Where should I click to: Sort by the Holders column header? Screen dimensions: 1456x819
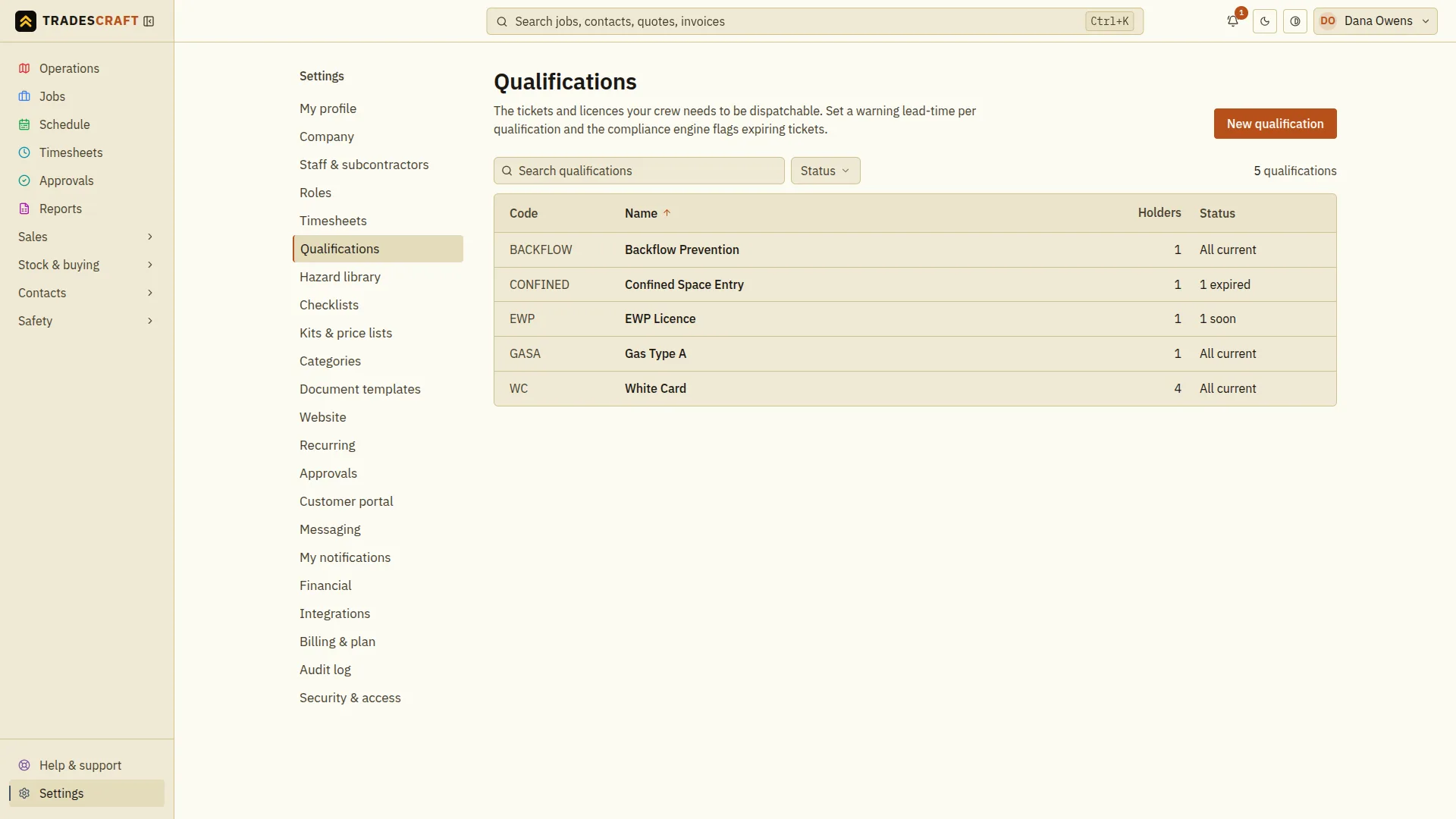[x=1159, y=213]
